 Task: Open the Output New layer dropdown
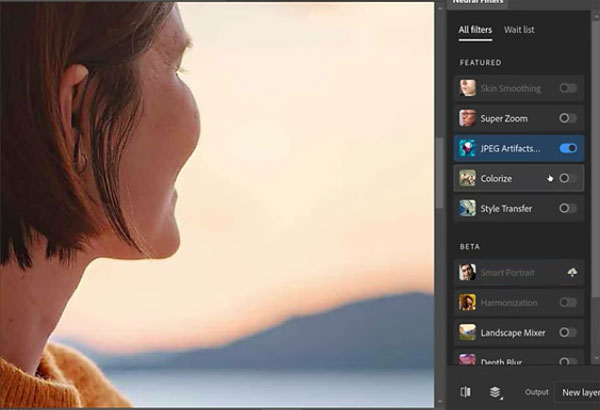tap(578, 392)
